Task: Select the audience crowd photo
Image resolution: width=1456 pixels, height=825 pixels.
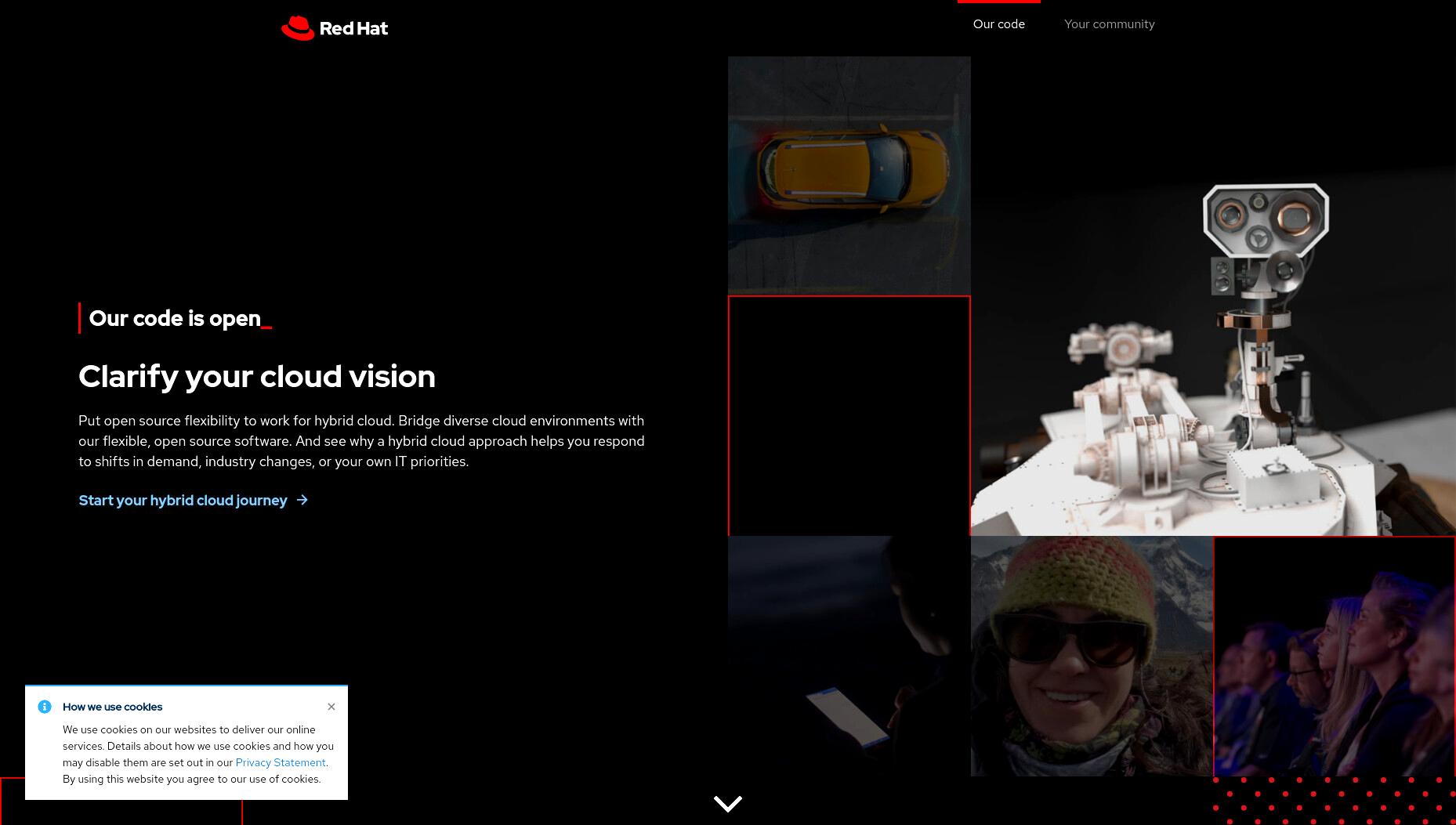Action: 1335,657
